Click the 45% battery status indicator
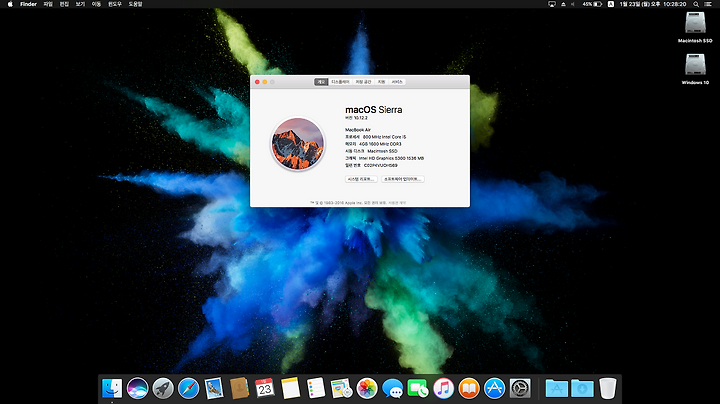 click(592, 4)
